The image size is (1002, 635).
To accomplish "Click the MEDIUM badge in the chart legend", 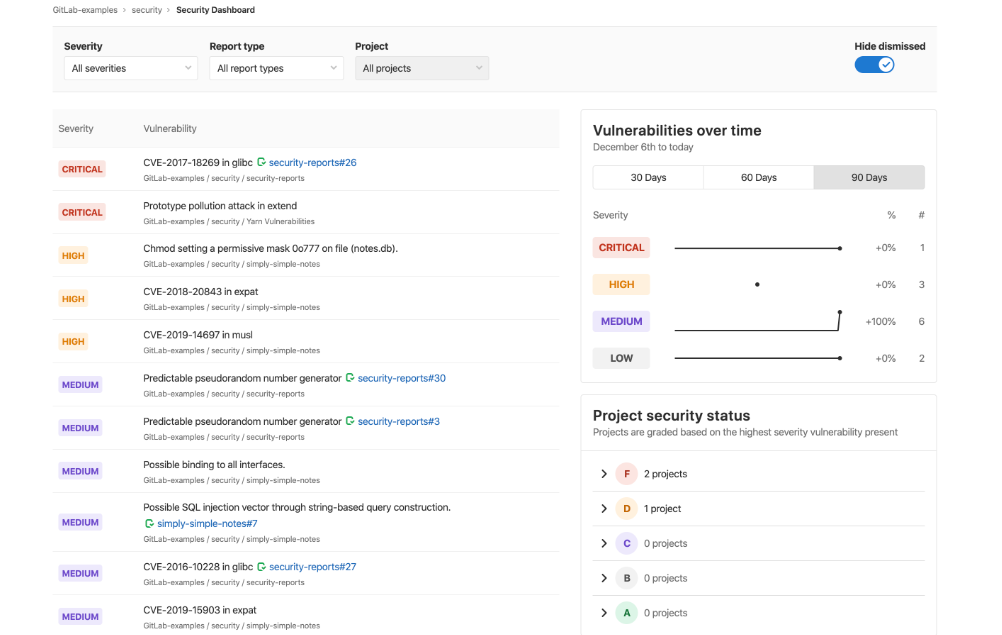I will coord(621,321).
